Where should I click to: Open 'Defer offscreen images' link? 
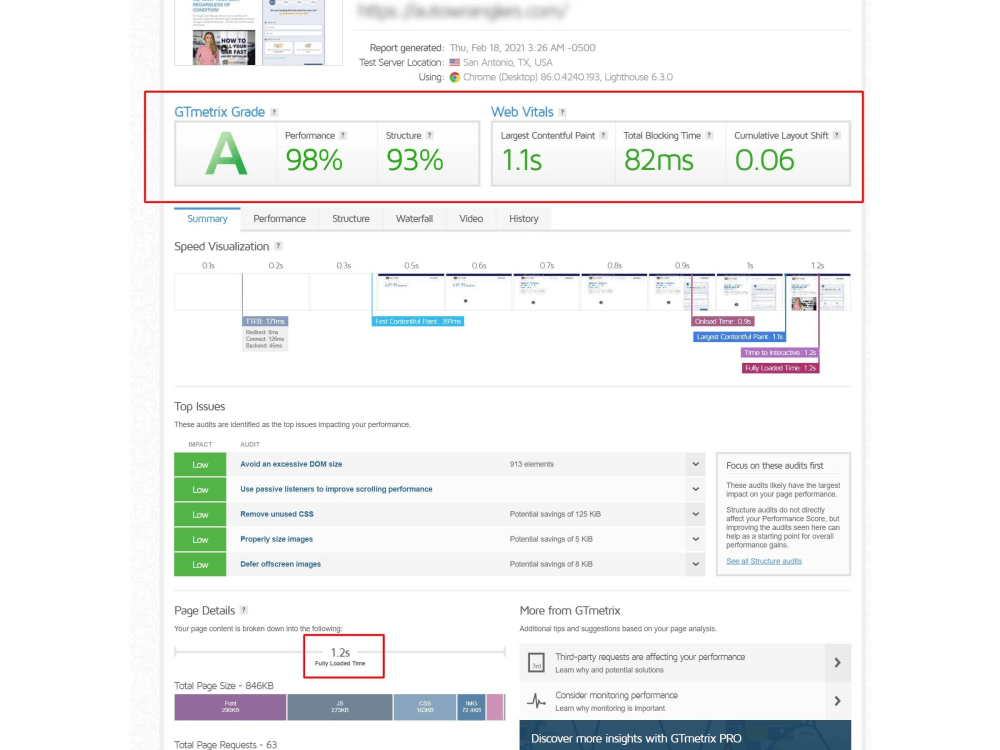click(281, 564)
